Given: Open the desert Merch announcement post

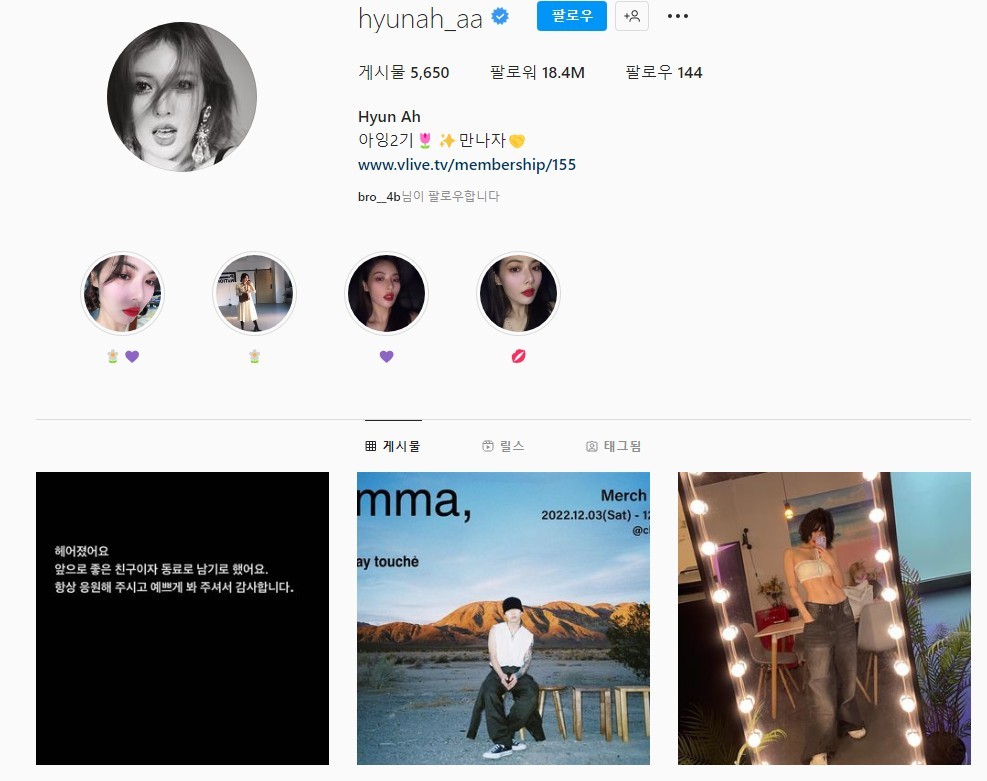Looking at the screenshot, I should tap(503, 619).
